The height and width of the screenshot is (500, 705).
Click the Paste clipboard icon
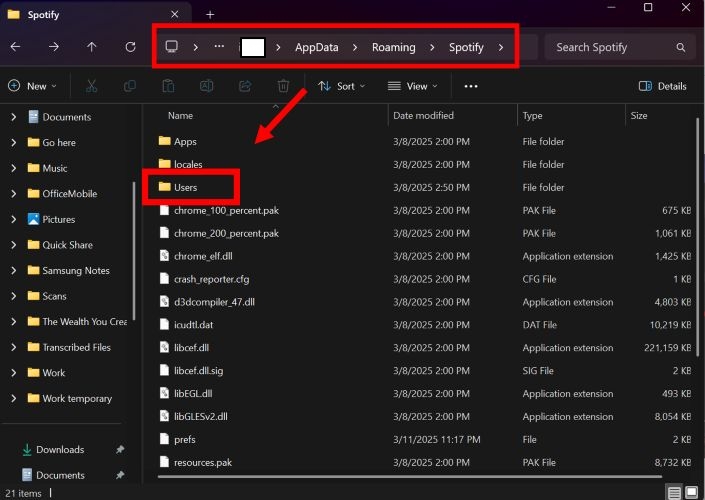tap(168, 86)
